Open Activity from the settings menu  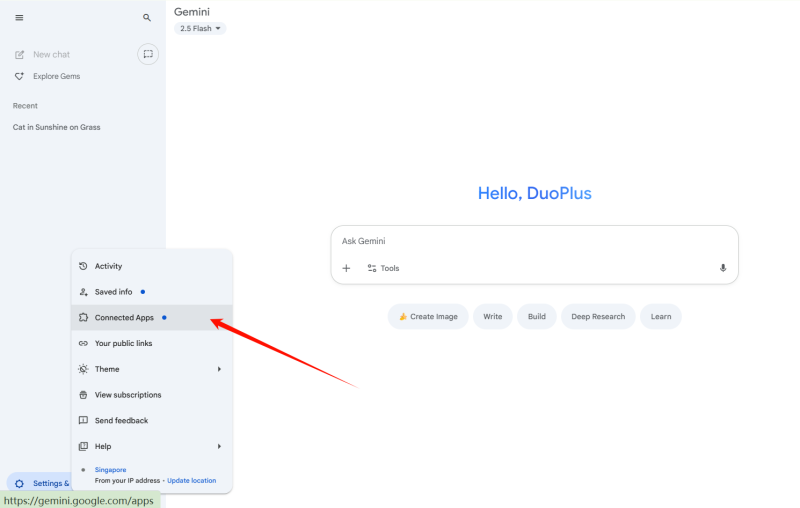[108, 266]
